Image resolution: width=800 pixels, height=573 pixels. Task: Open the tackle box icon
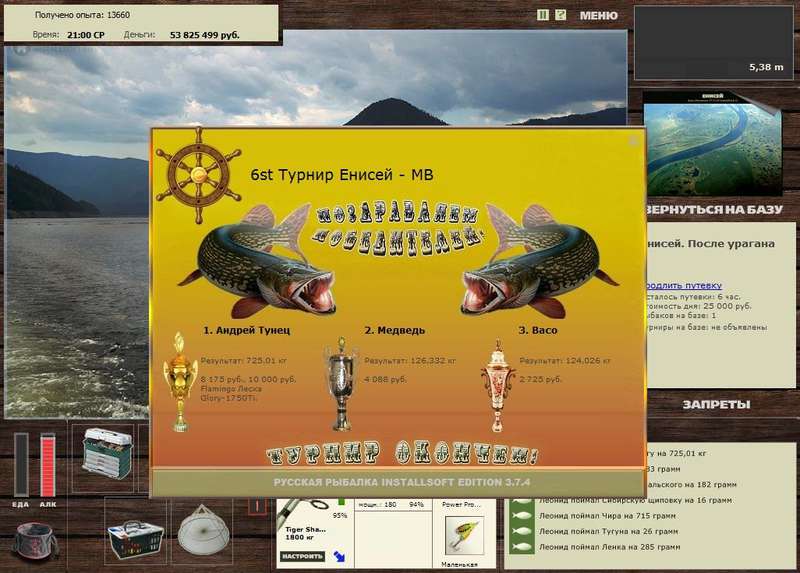[x=106, y=454]
